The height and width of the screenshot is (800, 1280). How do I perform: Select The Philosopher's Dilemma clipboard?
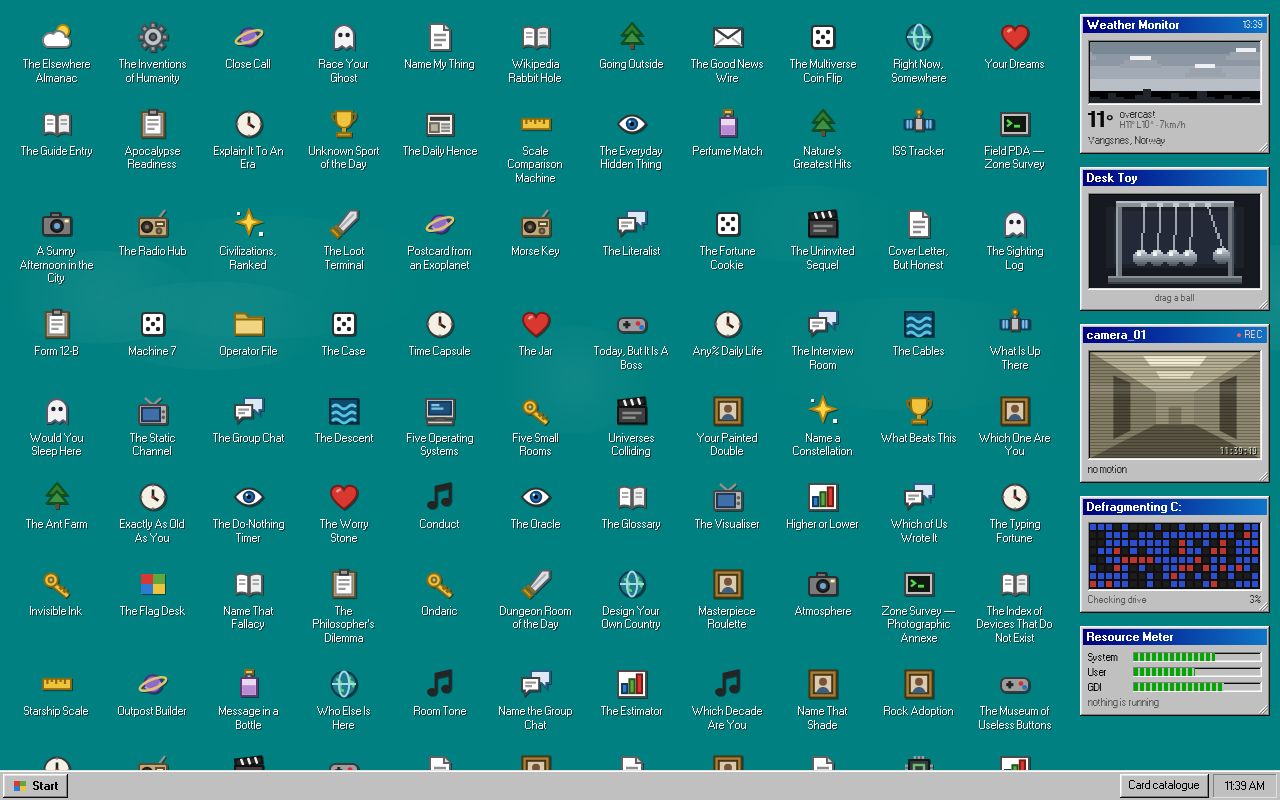pos(344,585)
